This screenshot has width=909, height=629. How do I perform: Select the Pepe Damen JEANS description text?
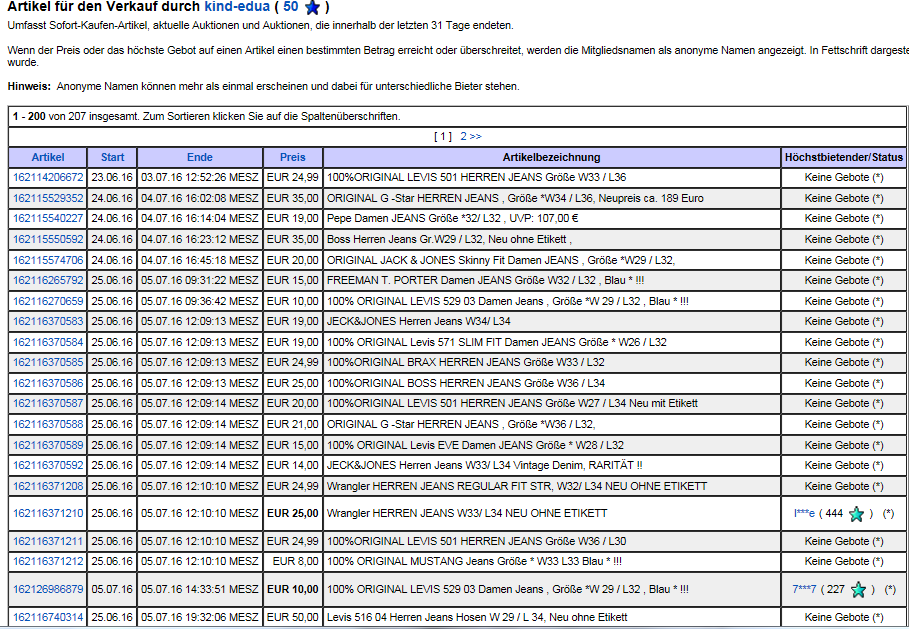pos(453,219)
